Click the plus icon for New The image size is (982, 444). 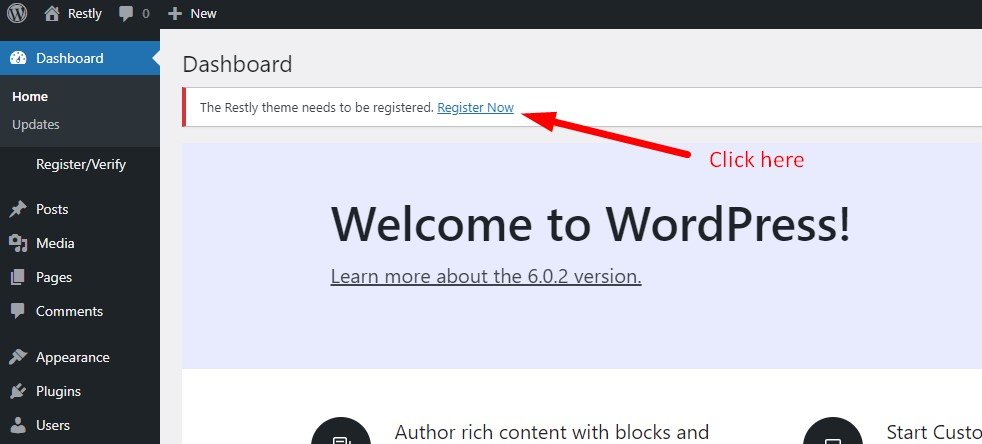coord(175,14)
